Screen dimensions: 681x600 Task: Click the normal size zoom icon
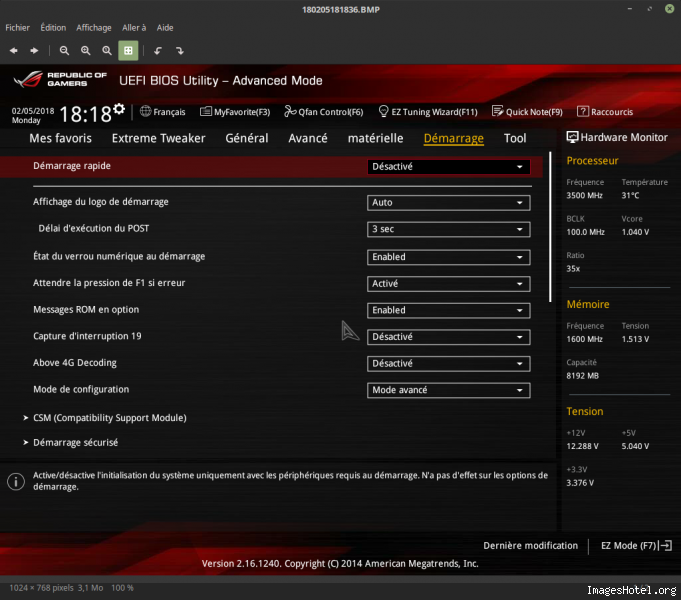point(107,51)
